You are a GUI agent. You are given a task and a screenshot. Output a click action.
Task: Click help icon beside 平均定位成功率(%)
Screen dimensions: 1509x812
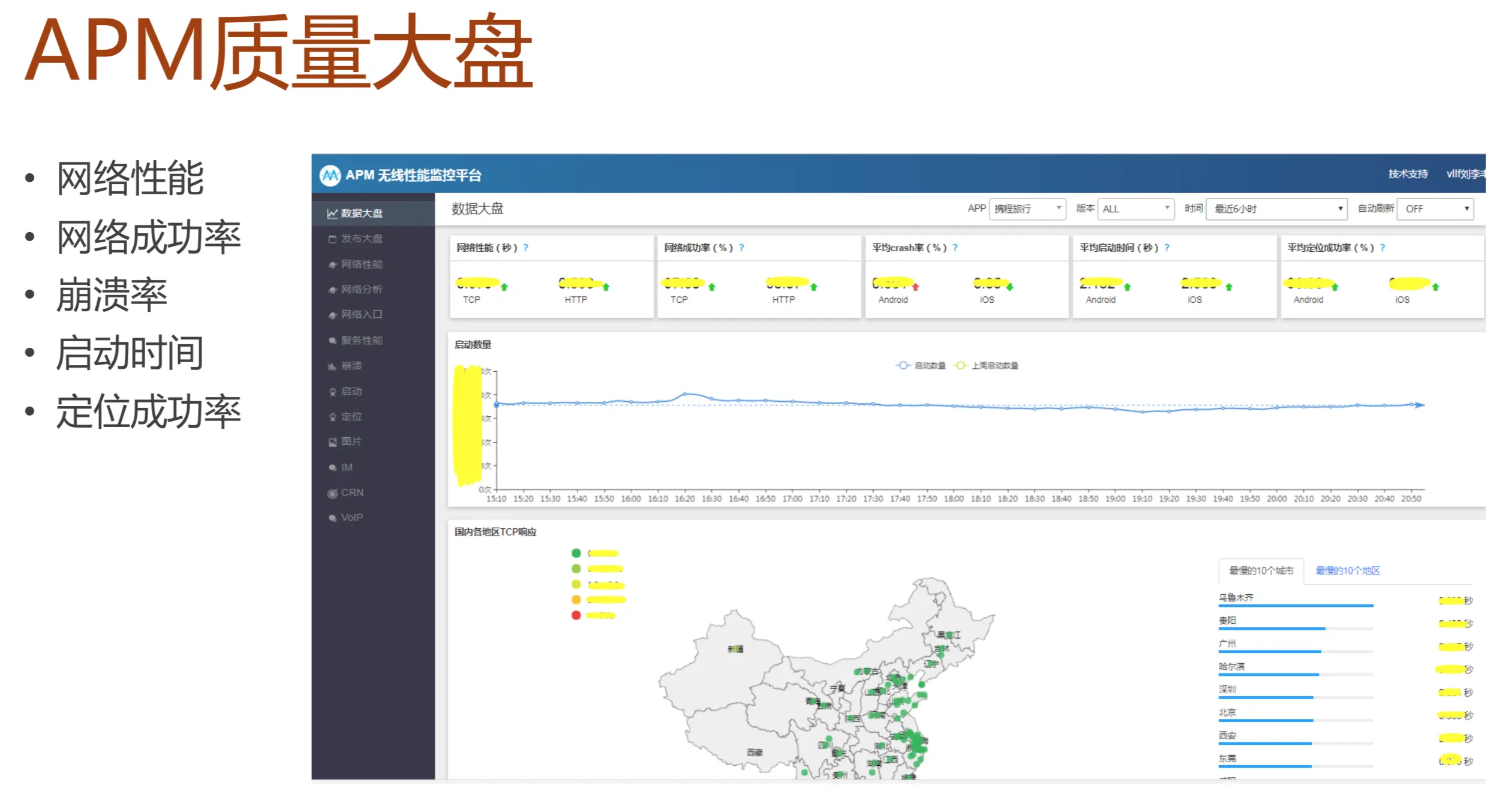tap(1382, 248)
